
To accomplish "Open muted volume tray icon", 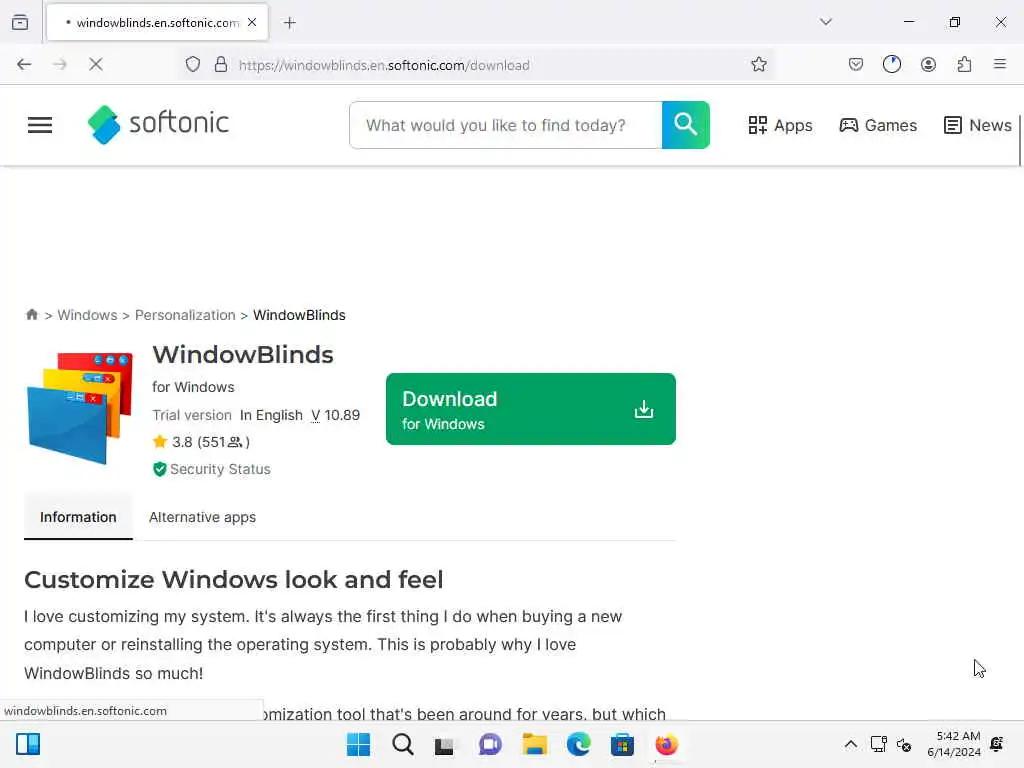I will tap(904, 744).
